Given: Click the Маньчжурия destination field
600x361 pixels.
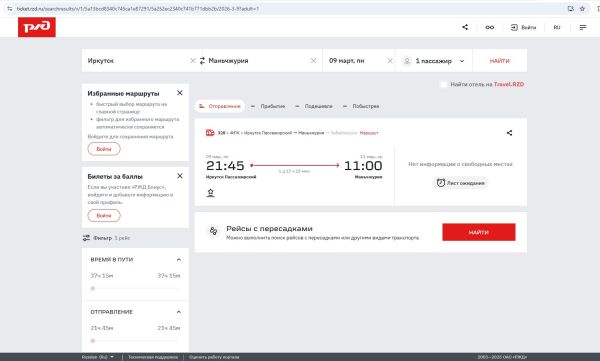Looking at the screenshot, I should coord(258,60).
